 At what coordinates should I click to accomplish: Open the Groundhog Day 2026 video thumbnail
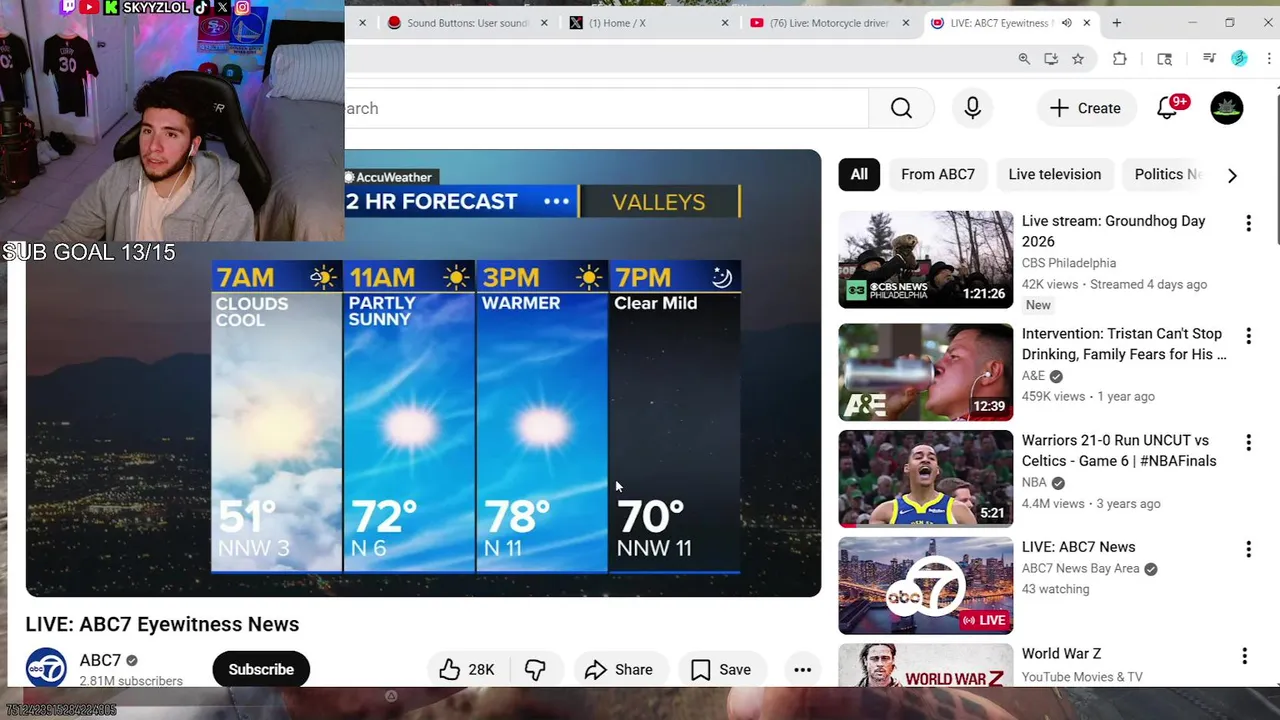[x=926, y=259]
